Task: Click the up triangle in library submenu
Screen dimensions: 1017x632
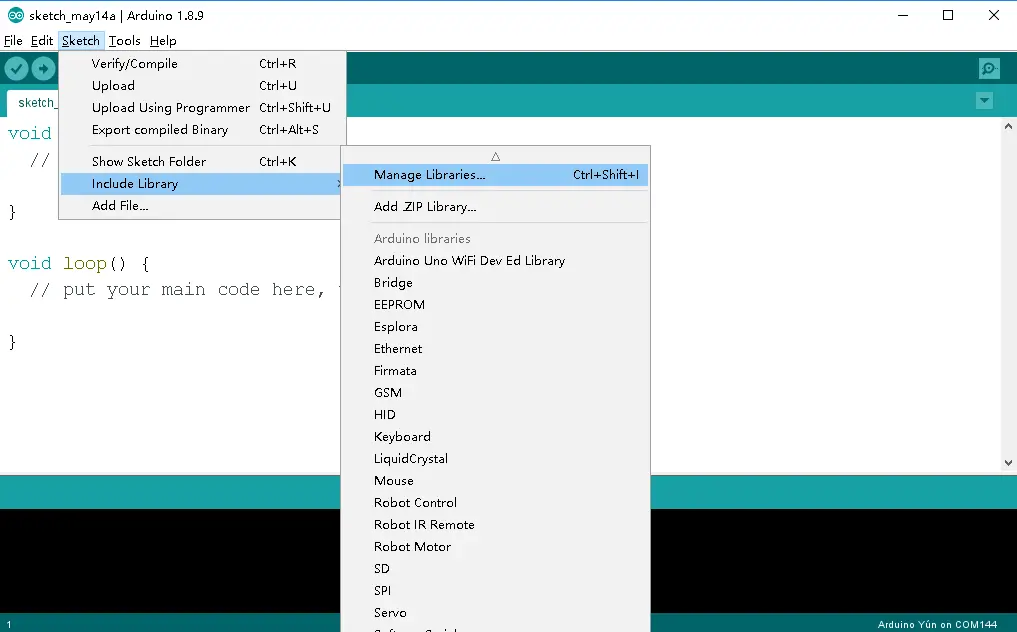Action: pyautogui.click(x=496, y=156)
